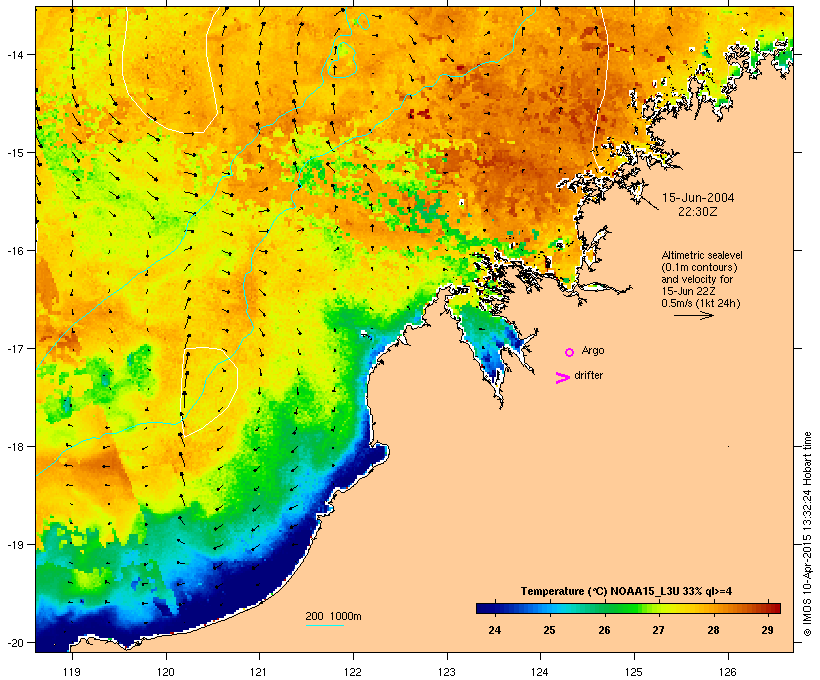The width and height of the screenshot is (820, 680).
Task: Click the 'Argo' legend label
Action: (x=593, y=350)
